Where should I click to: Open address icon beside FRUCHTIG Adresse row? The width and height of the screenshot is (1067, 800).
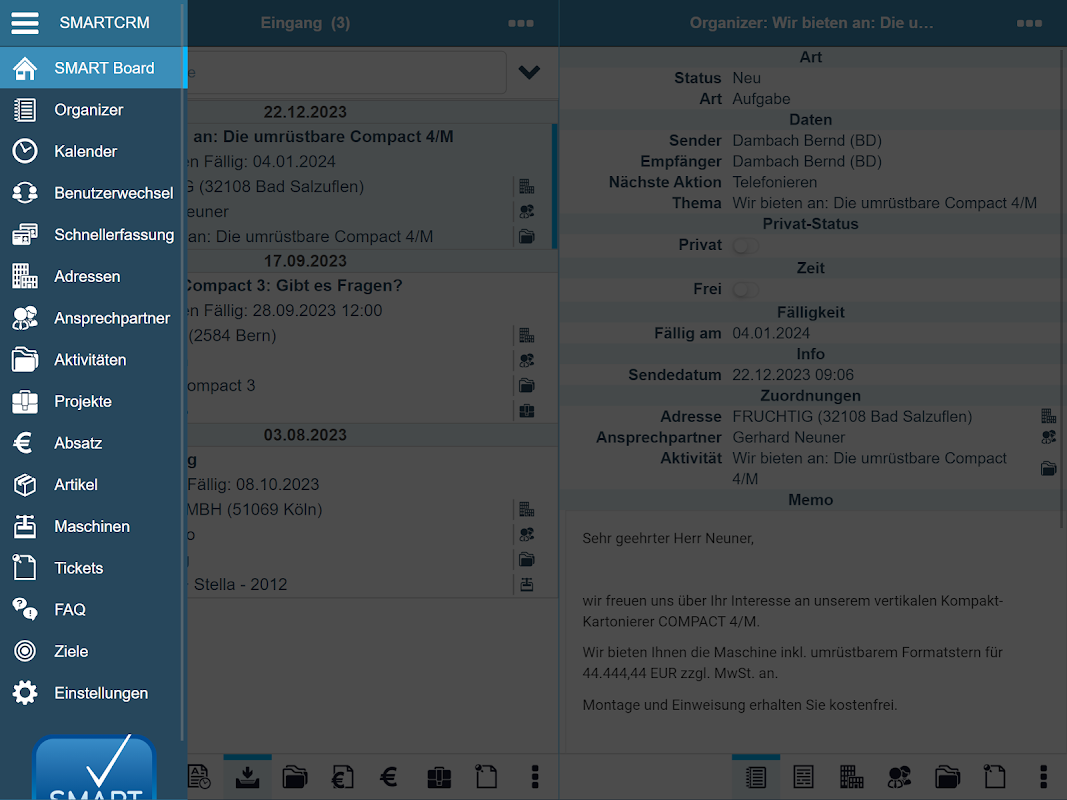tap(1049, 416)
